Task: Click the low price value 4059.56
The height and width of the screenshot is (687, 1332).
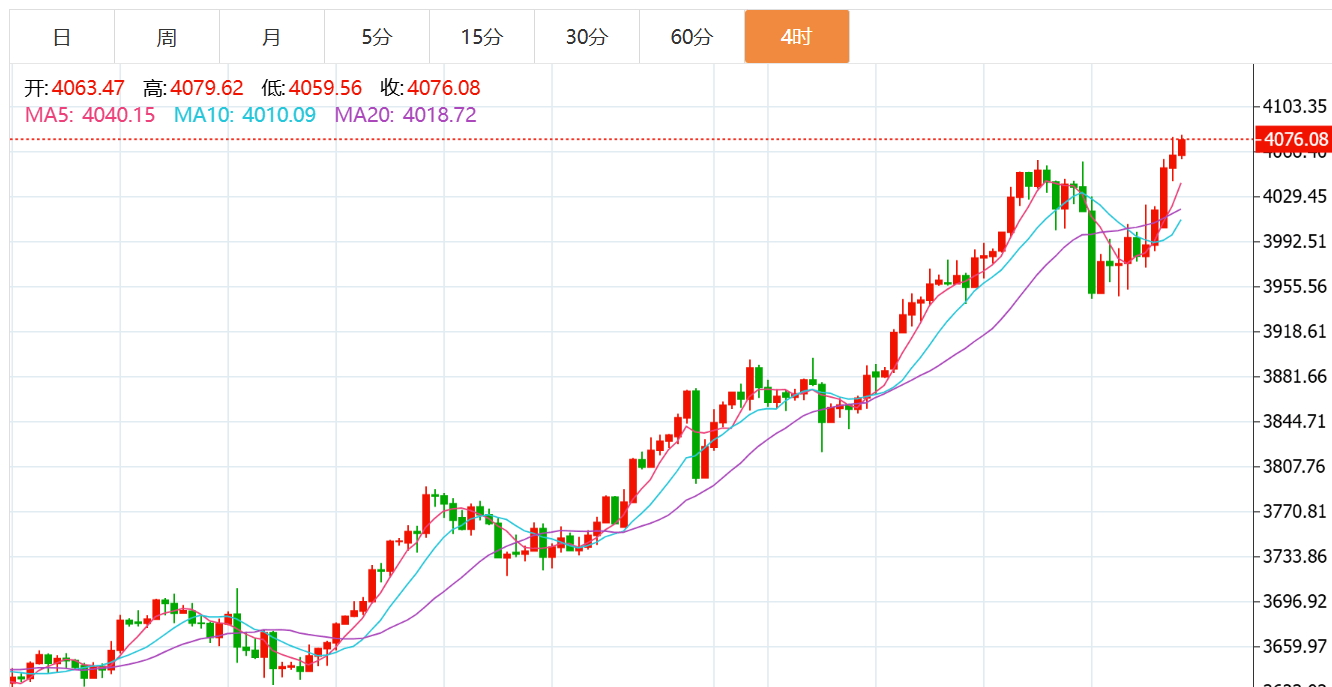Action: (325, 88)
